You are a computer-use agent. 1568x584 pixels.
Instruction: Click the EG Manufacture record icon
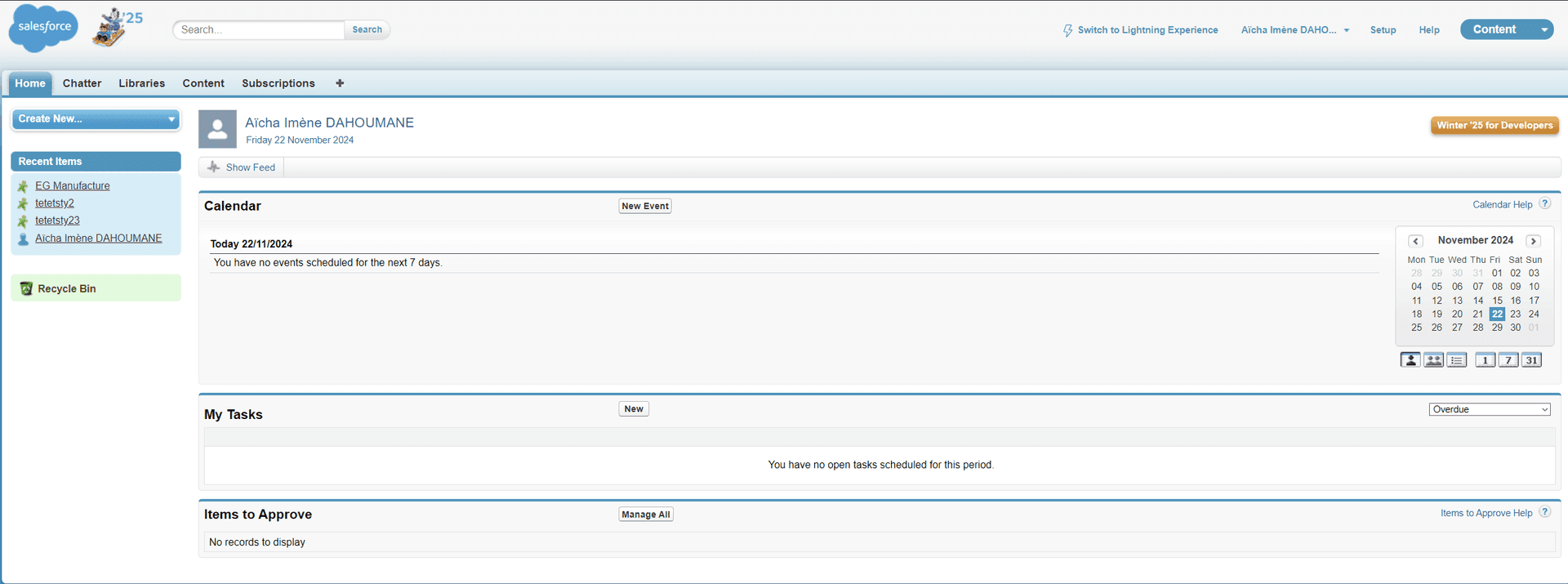(23, 186)
